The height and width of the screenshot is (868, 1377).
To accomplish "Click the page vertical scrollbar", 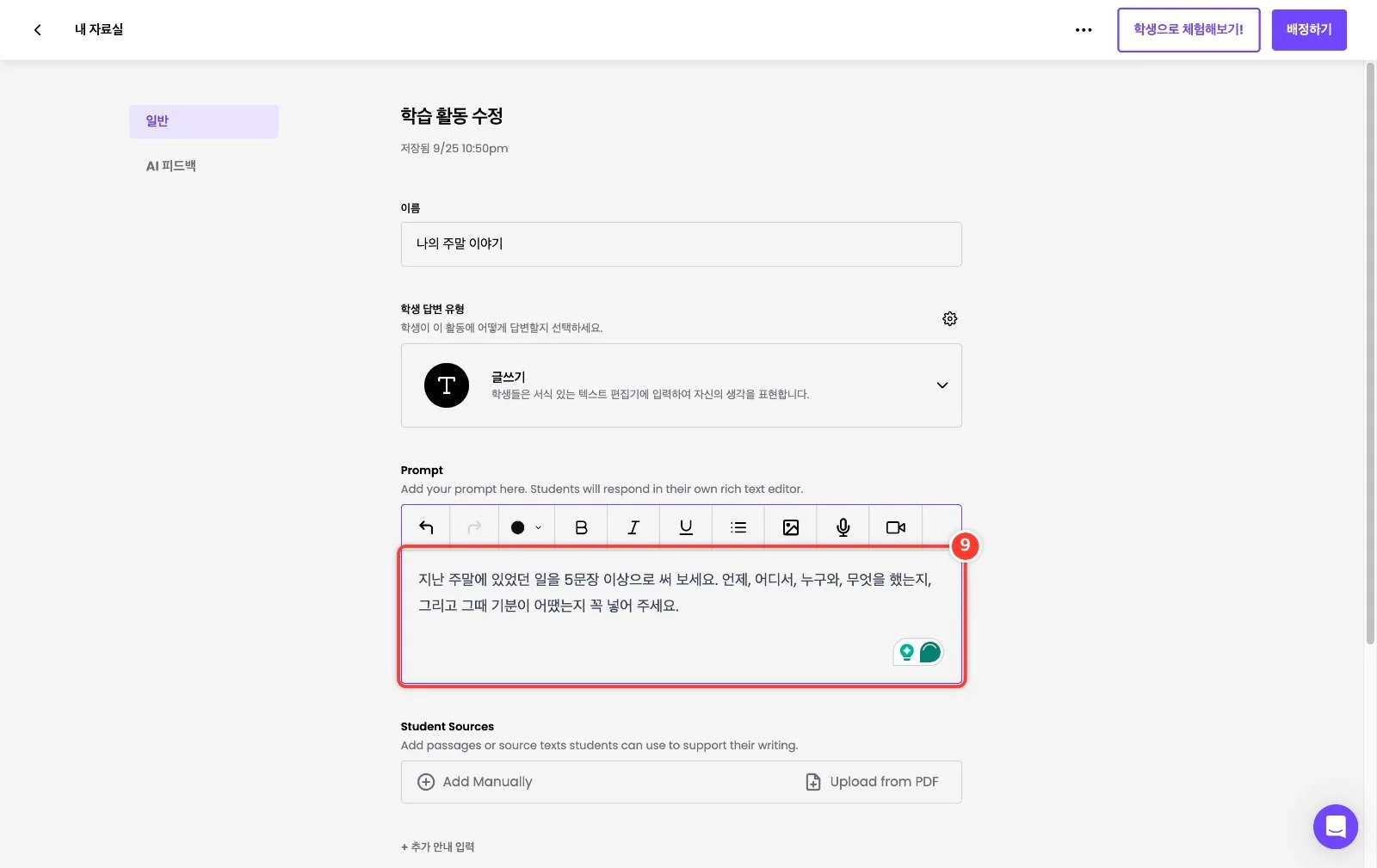I will coord(1370,353).
